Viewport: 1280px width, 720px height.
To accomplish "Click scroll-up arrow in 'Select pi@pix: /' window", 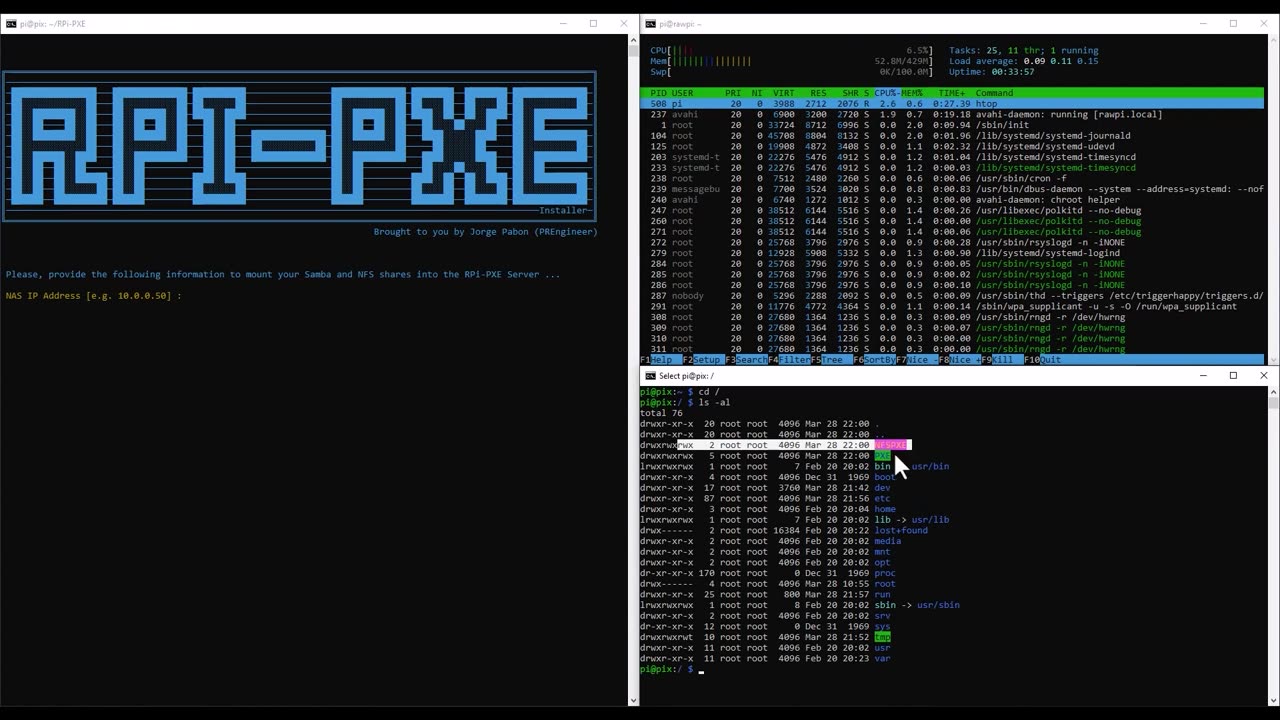I will [x=1272, y=391].
